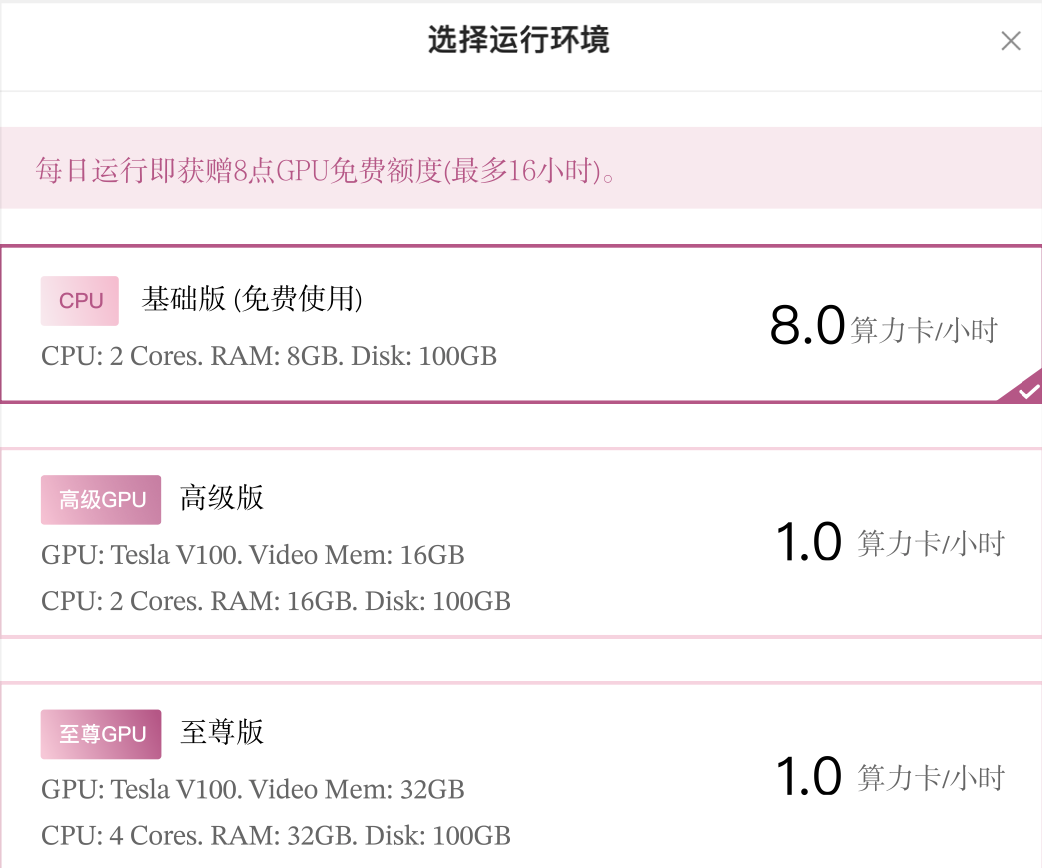1042x868 pixels.
Task: Select the 至尊版 environment option
Action: (x=521, y=775)
